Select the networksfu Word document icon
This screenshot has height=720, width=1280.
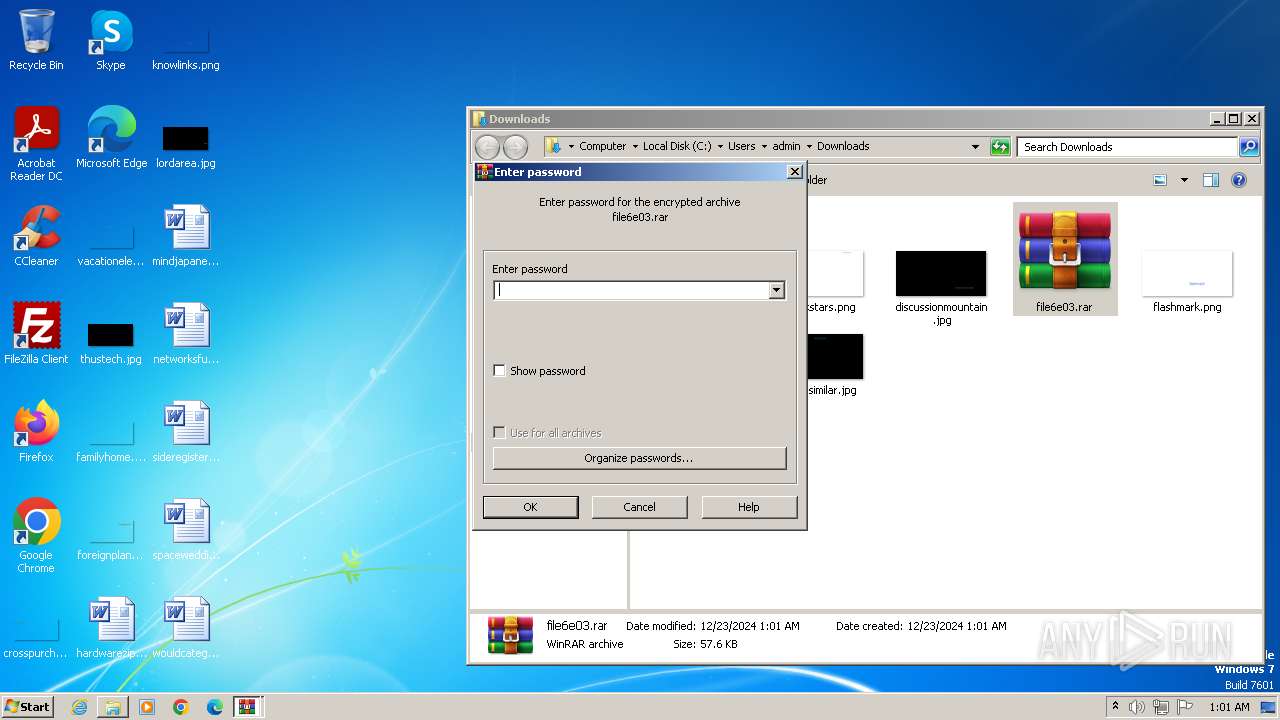186,333
